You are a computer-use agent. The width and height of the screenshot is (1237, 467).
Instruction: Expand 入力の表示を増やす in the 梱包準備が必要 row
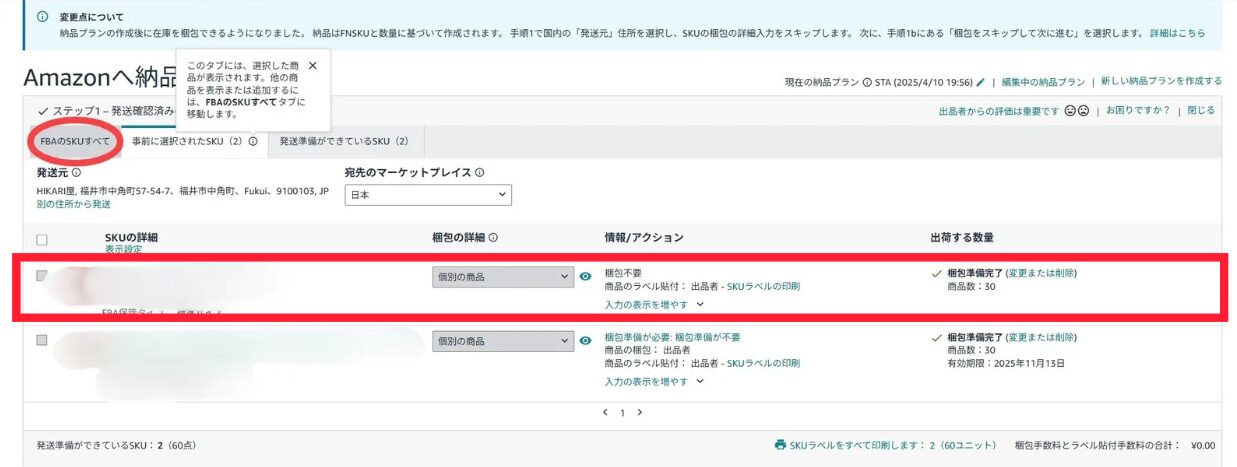654,381
